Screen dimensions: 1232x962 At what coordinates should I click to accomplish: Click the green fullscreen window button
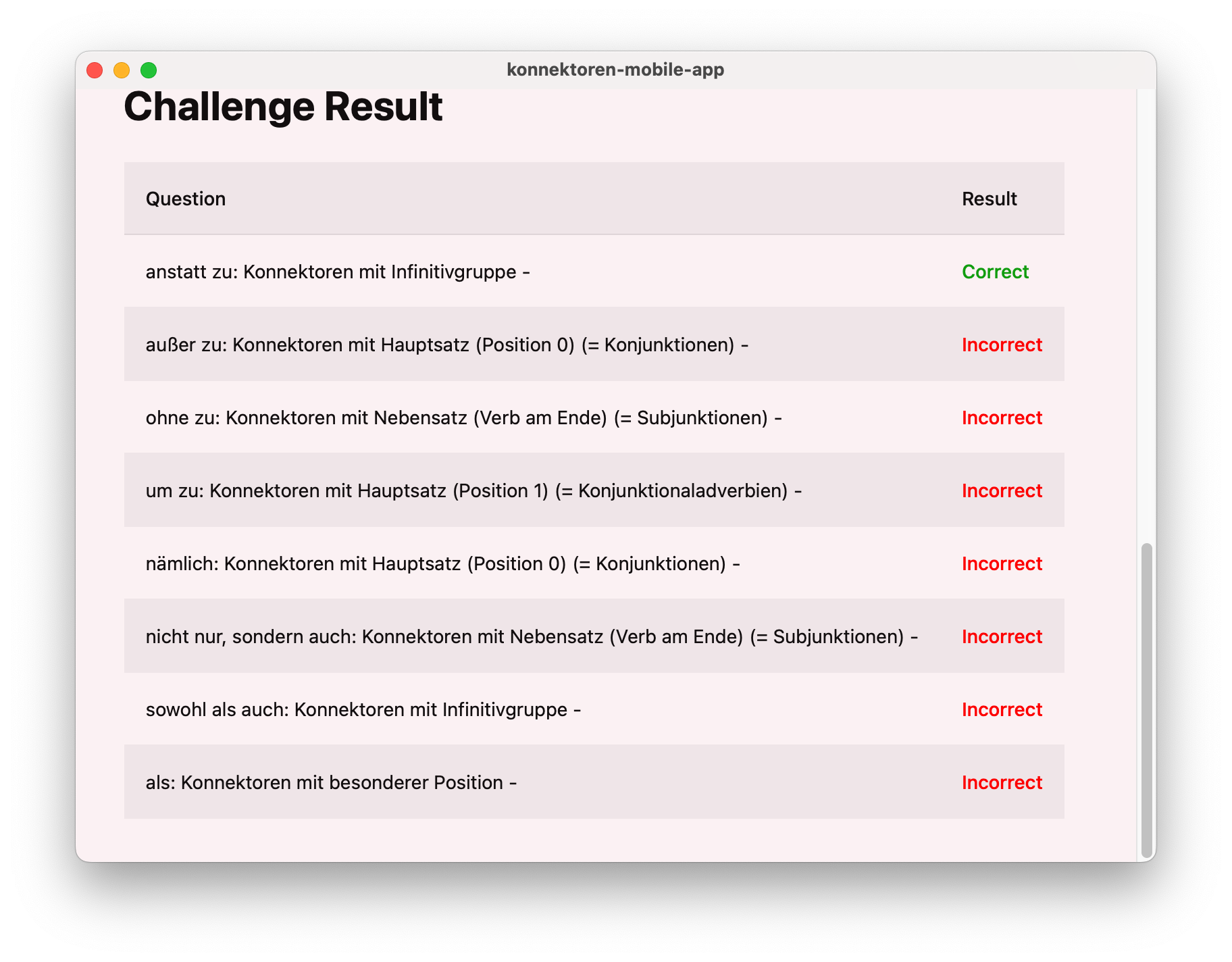[149, 70]
